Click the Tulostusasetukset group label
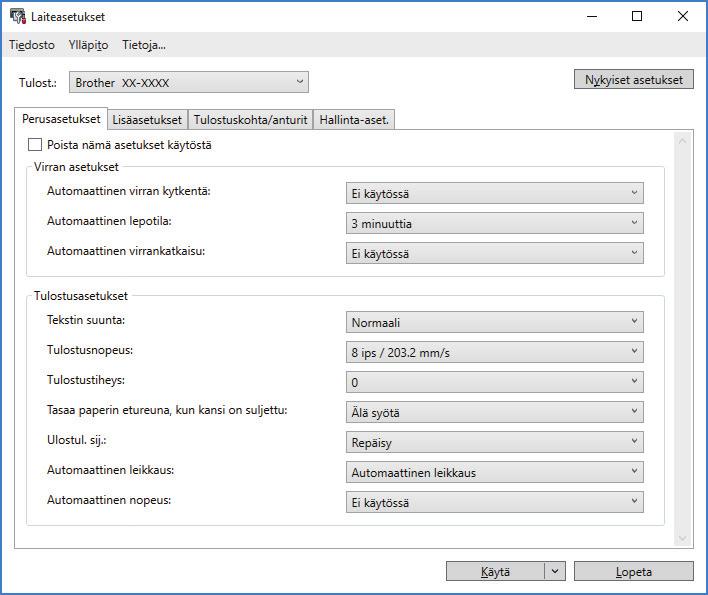708x595 pixels. 81,296
